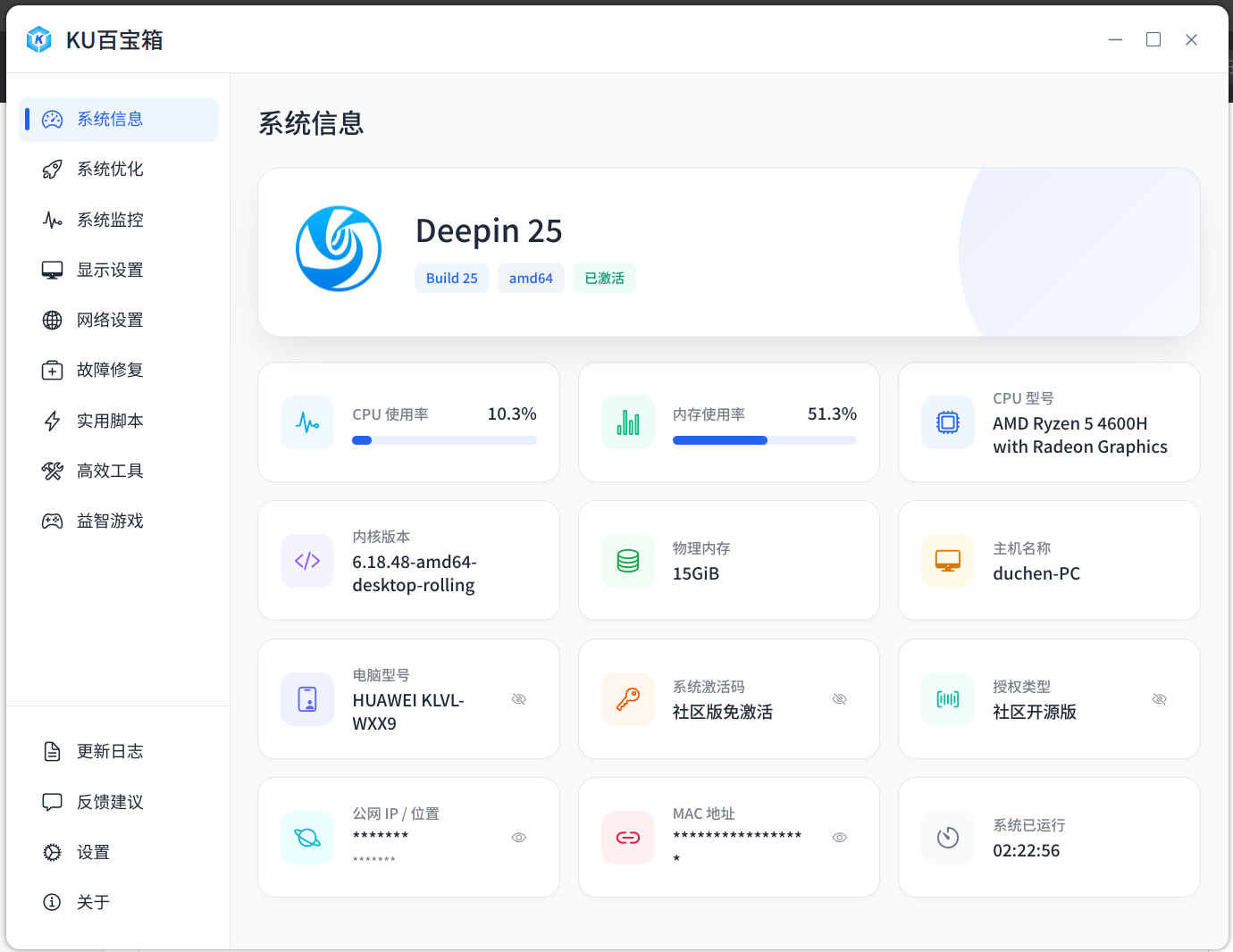
Task: Click the uptime value 02:22:56
Action: click(1027, 851)
